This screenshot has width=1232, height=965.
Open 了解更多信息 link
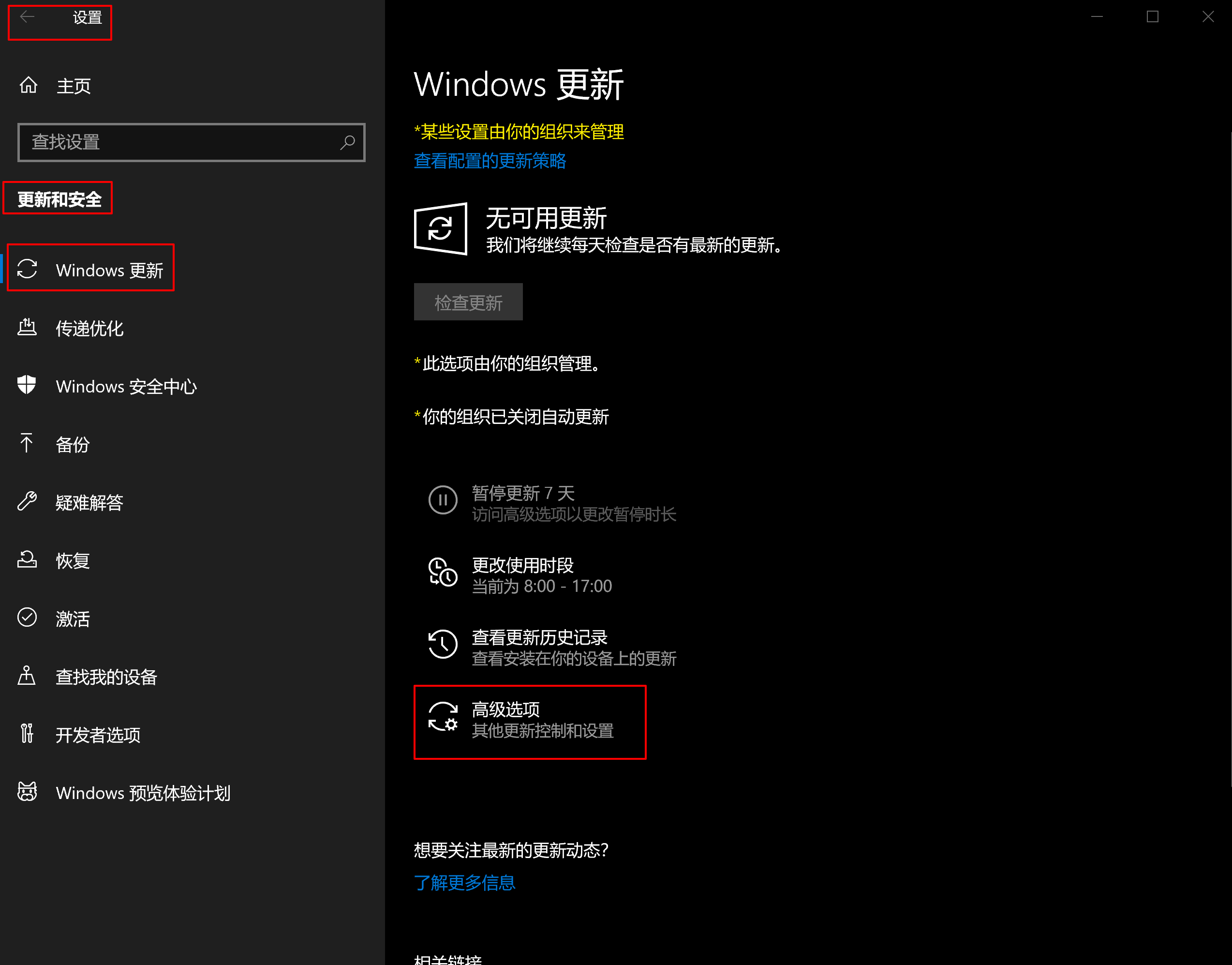pyautogui.click(x=464, y=883)
